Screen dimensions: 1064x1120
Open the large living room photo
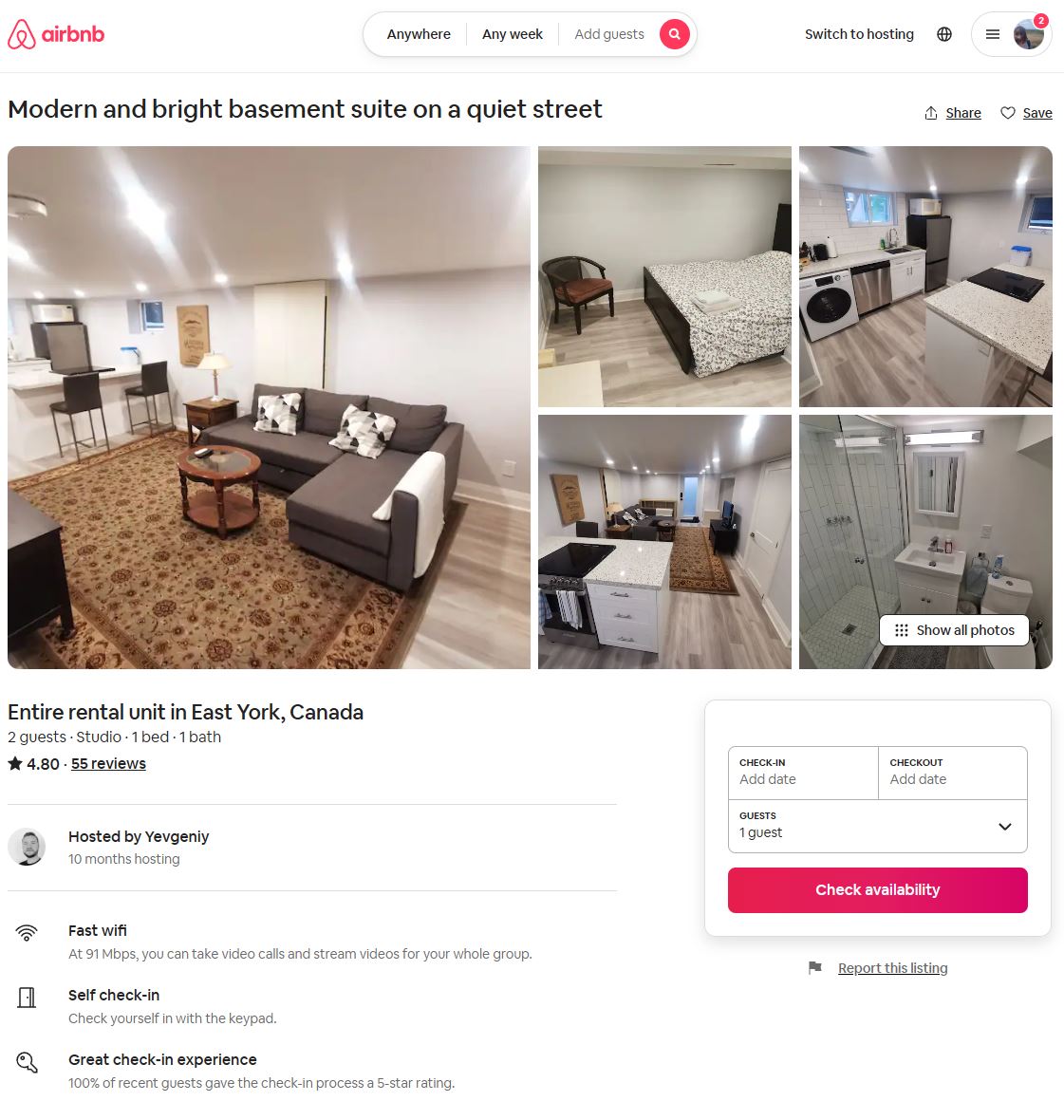coord(270,408)
